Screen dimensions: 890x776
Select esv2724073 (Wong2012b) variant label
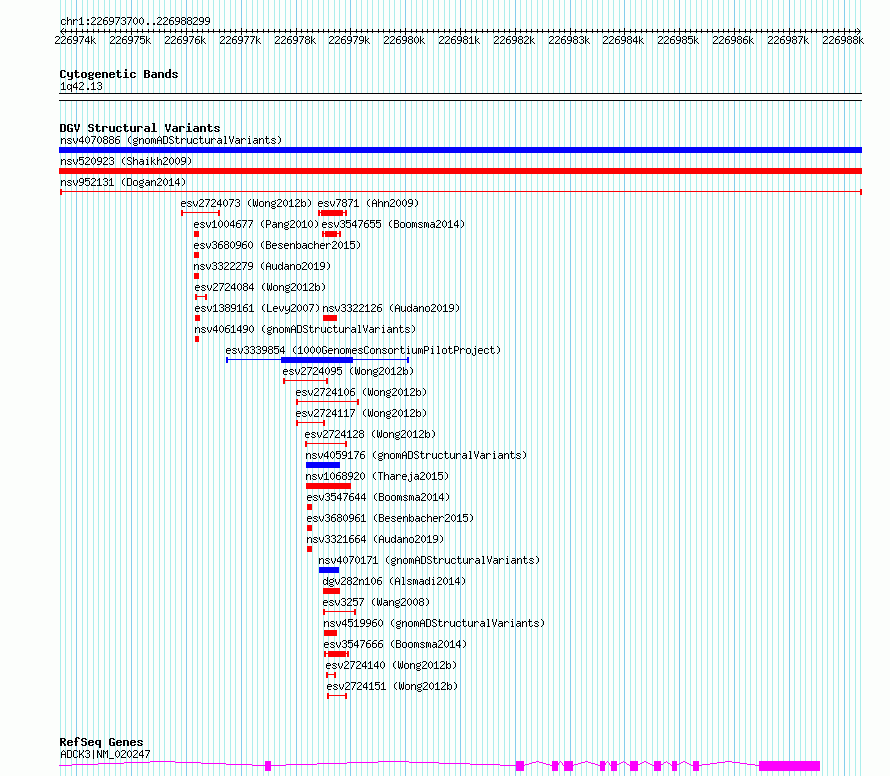click(x=246, y=203)
